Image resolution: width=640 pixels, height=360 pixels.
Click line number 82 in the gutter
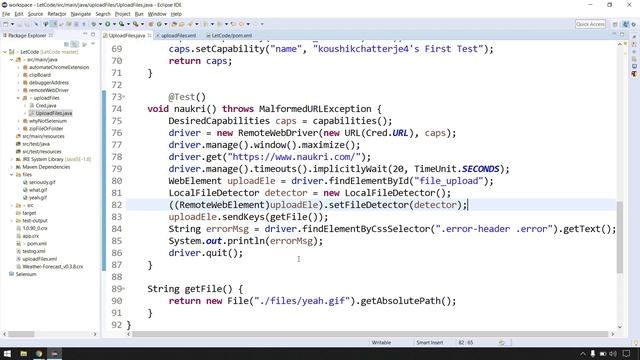point(116,205)
